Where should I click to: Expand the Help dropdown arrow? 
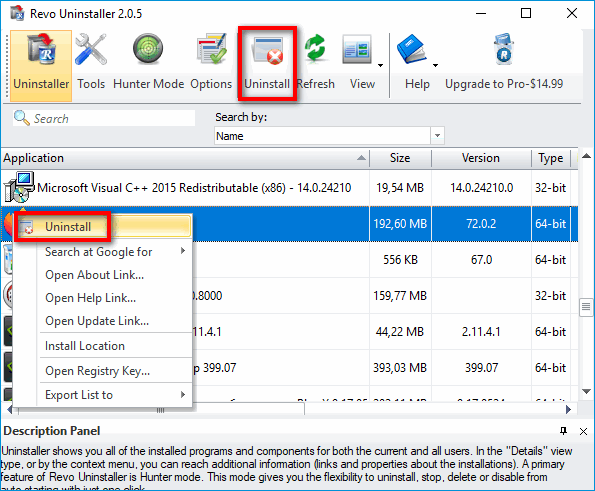point(435,65)
